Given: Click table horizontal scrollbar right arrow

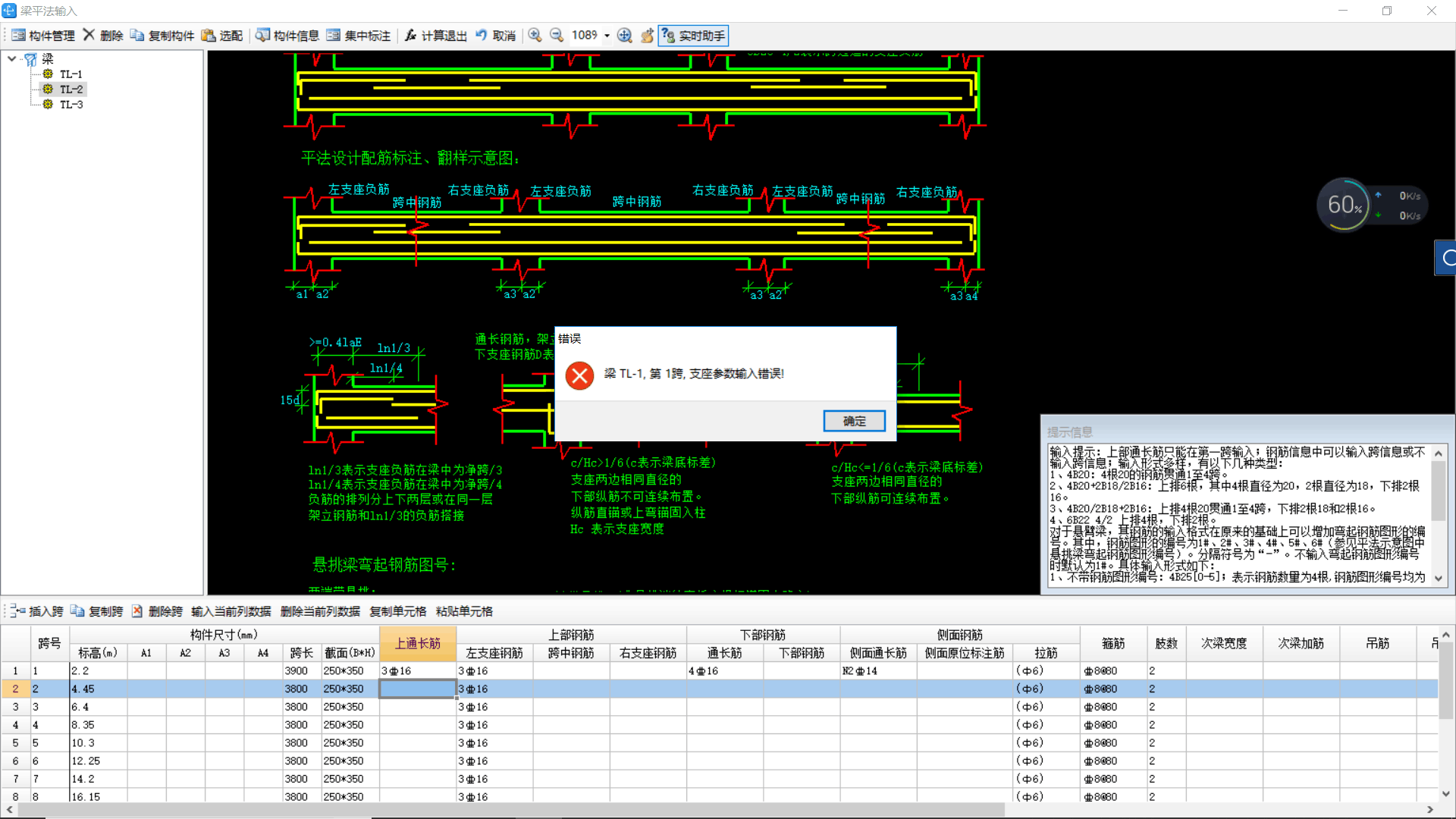Looking at the screenshot, I should (x=1430, y=810).
